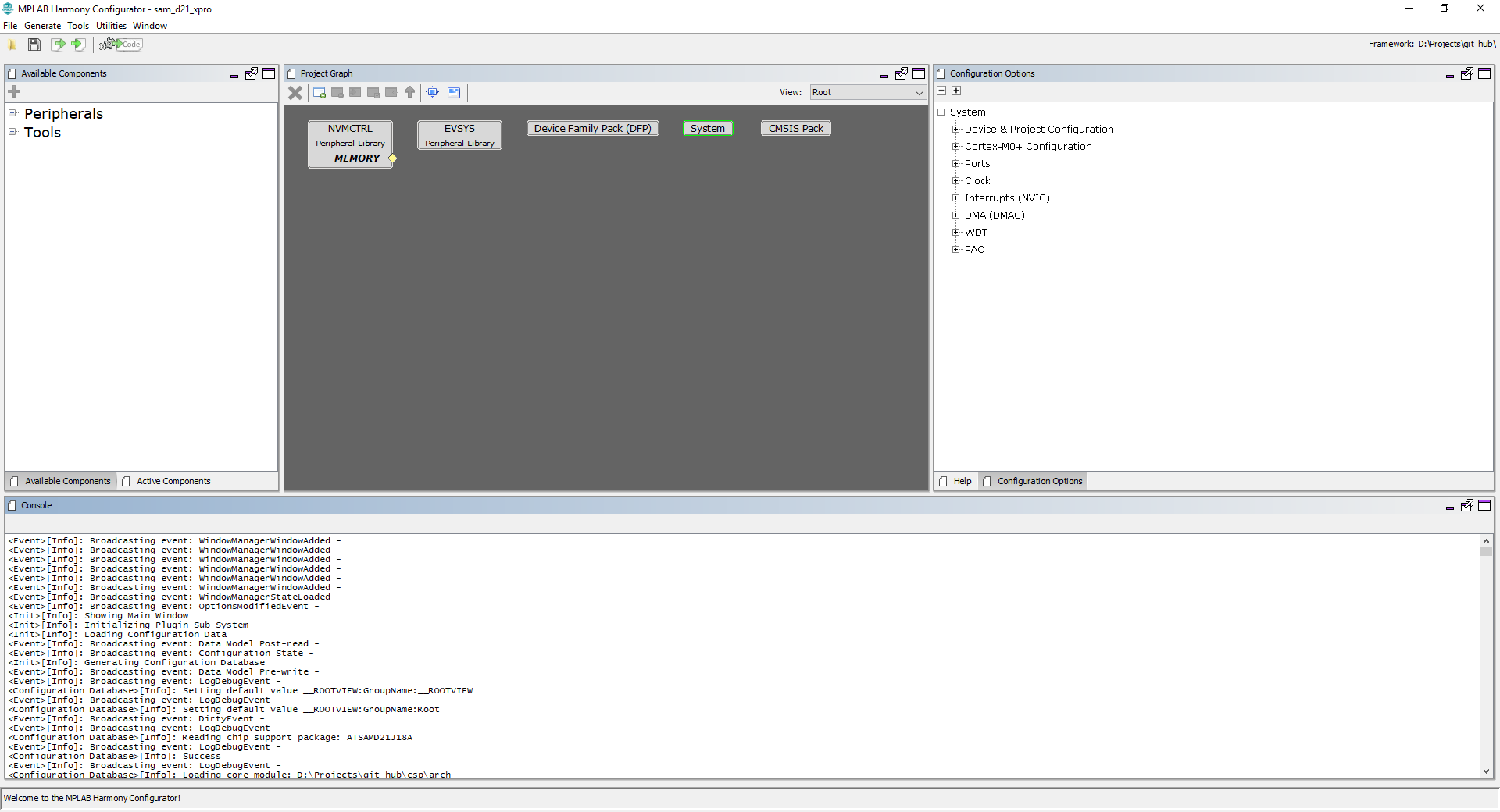Image resolution: width=1500 pixels, height=812 pixels.
Task: Expand the Clock configuration options
Action: [x=956, y=180]
